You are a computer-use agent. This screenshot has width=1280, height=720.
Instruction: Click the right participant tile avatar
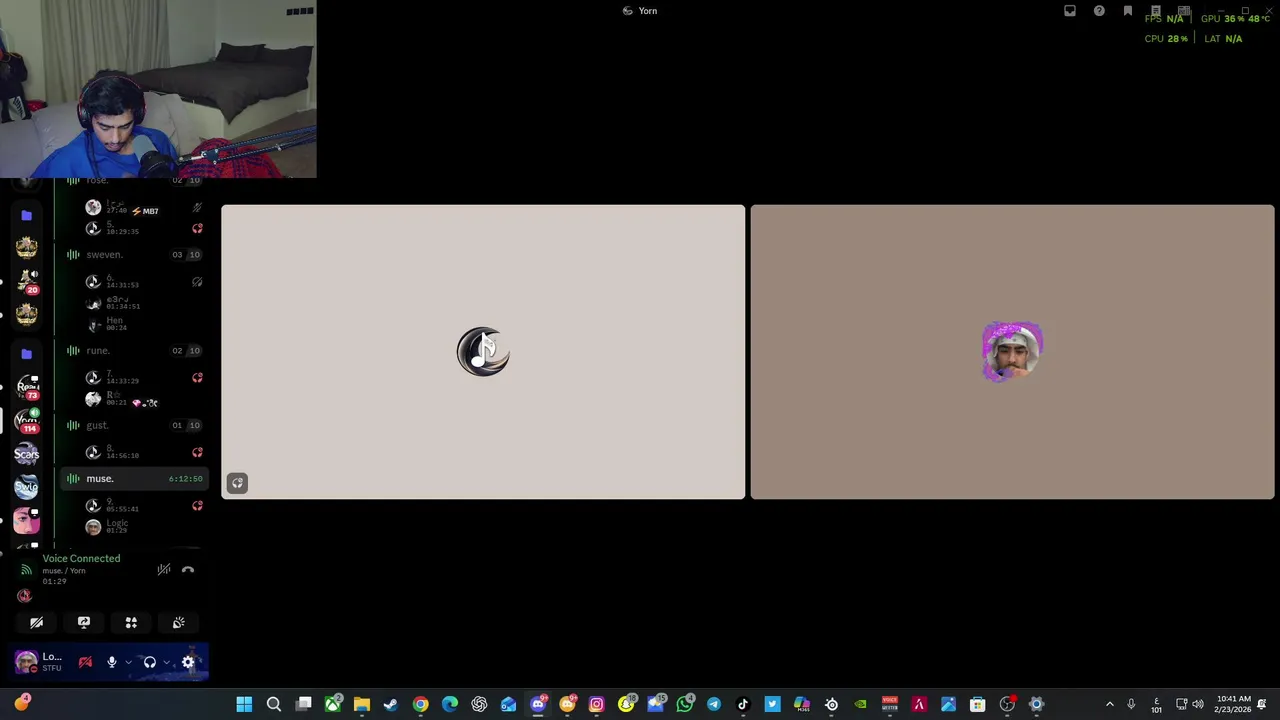[x=1012, y=352]
